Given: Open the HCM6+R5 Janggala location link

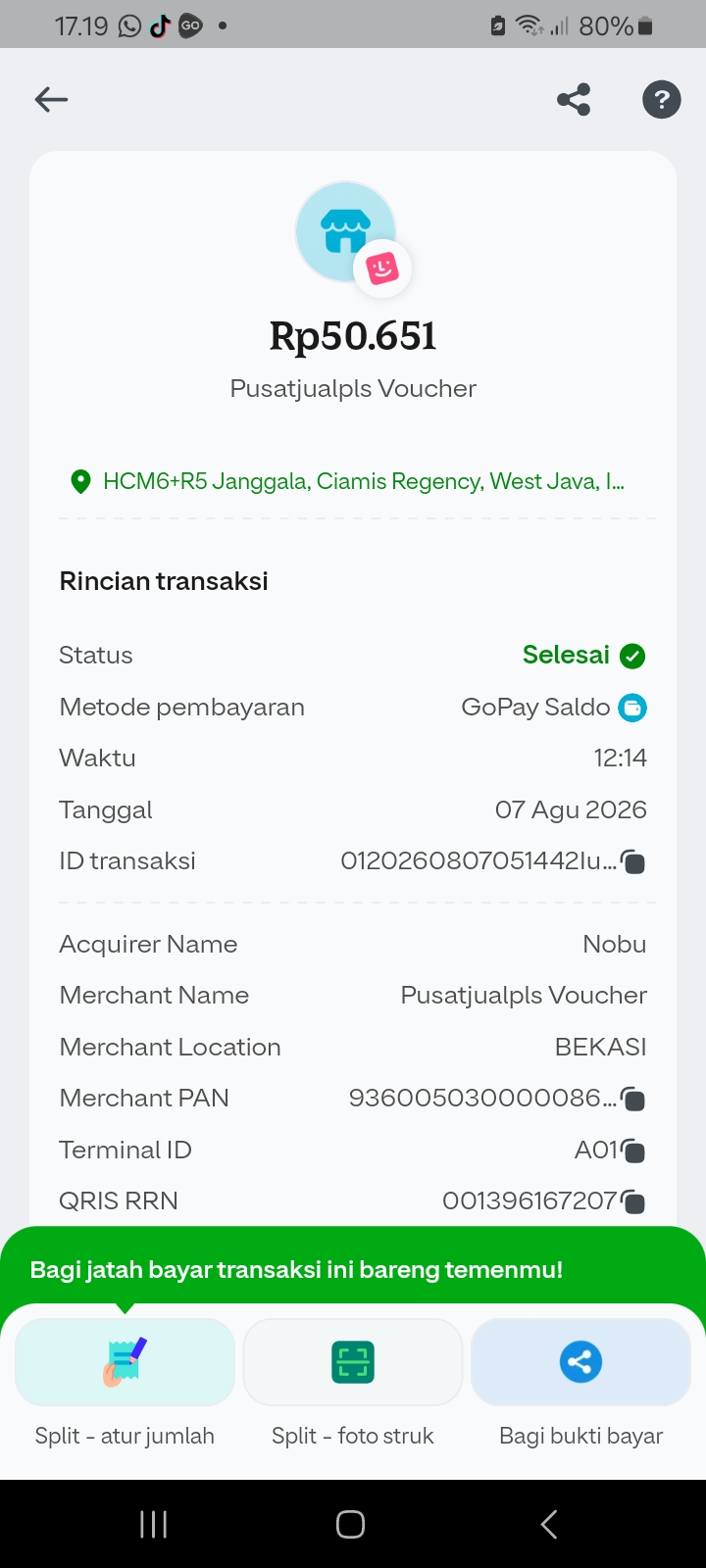Looking at the screenshot, I should pyautogui.click(x=364, y=481).
